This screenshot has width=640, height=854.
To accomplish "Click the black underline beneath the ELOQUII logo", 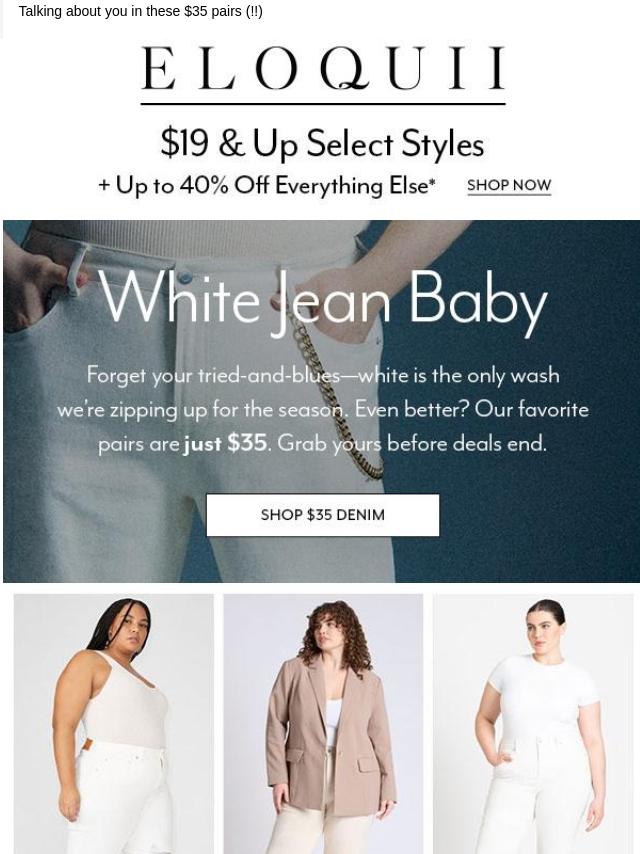I will point(323,103).
